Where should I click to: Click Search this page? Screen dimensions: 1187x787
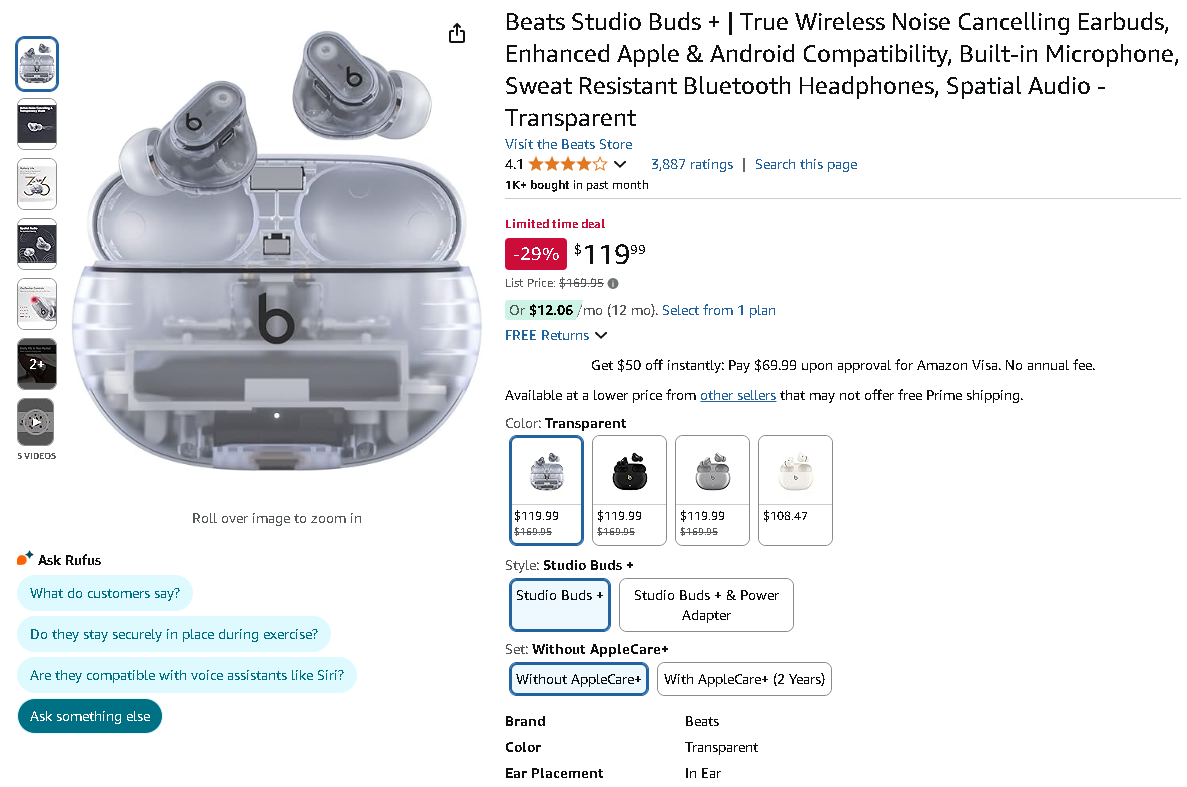(806, 164)
